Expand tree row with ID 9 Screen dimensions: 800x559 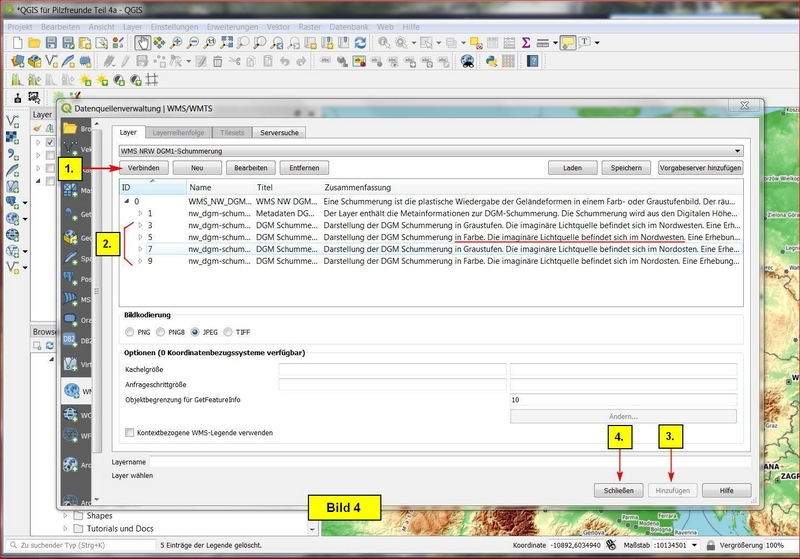(140, 261)
